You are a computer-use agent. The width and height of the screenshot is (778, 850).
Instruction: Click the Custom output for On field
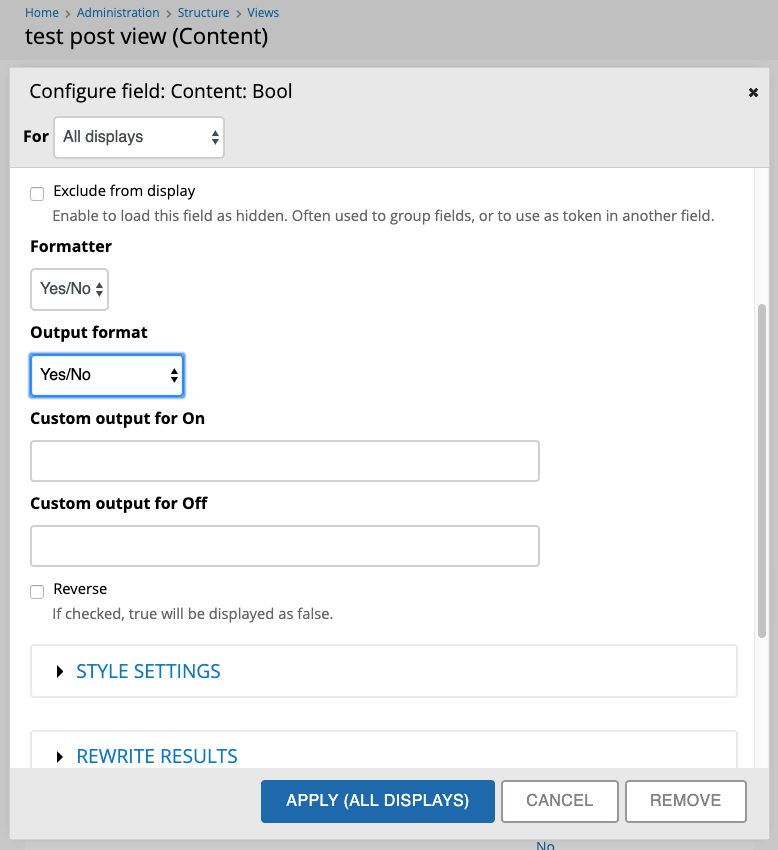[285, 460]
